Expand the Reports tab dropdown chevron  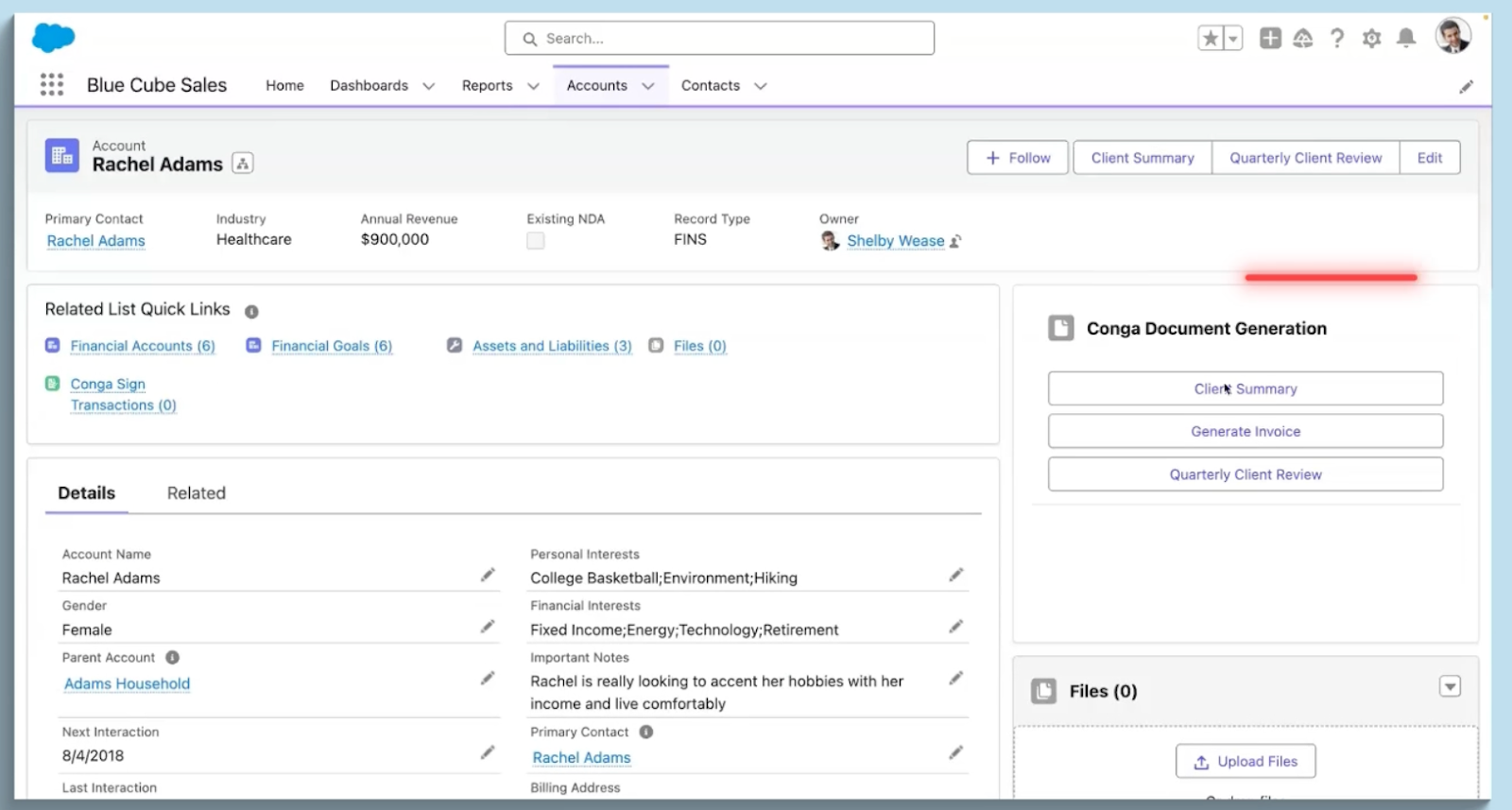coord(533,86)
